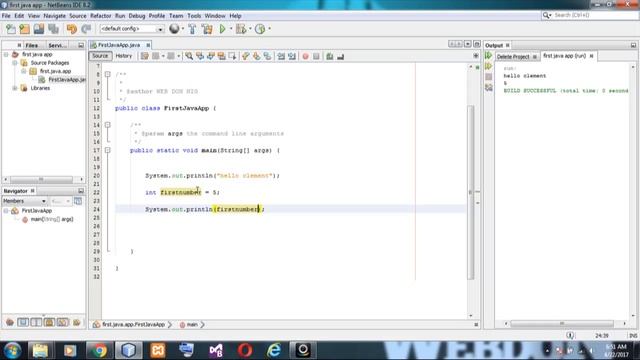640x360 pixels.
Task: Click the Shift Line Right icon
Action: pyautogui.click(x=291, y=56)
